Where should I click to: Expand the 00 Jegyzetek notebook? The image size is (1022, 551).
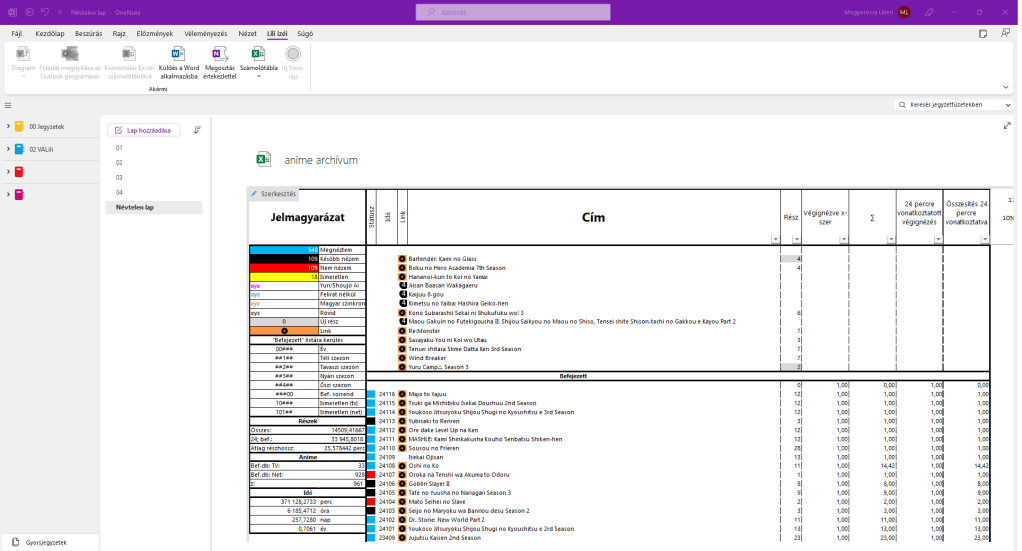click(7, 127)
